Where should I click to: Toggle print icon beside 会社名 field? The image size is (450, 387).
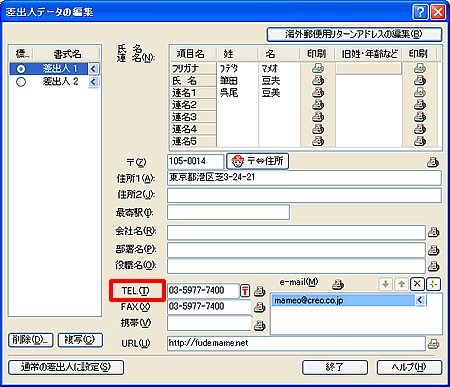[433, 232]
